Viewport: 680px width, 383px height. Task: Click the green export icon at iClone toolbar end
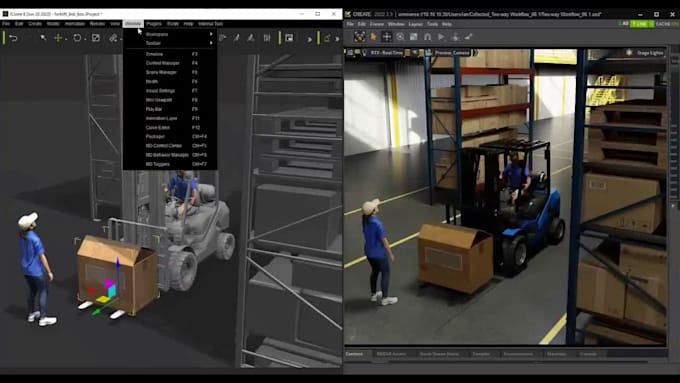click(327, 38)
